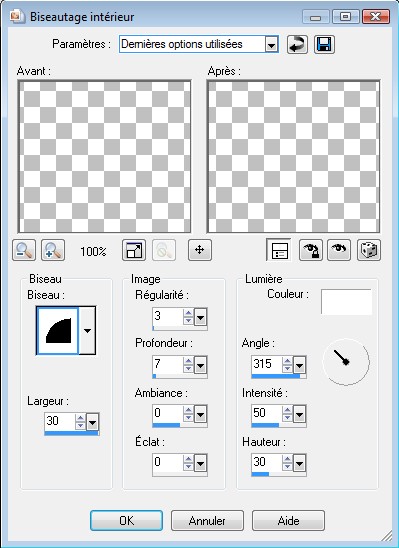Click the 100% zoom level text

tap(93, 252)
